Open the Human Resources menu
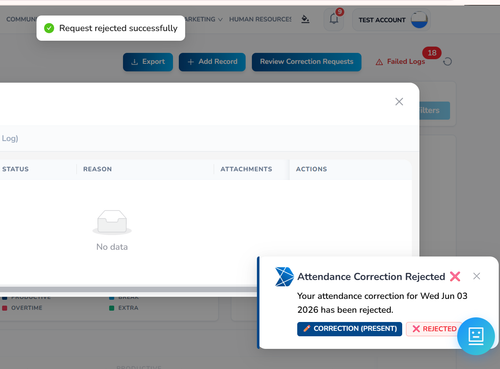500x369 pixels. pyautogui.click(x=260, y=19)
